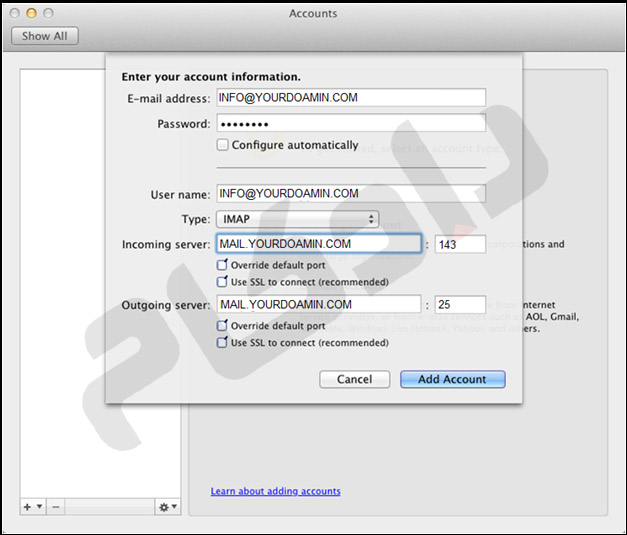Click the plus add account icon
The height and width of the screenshot is (535, 627).
(26, 507)
